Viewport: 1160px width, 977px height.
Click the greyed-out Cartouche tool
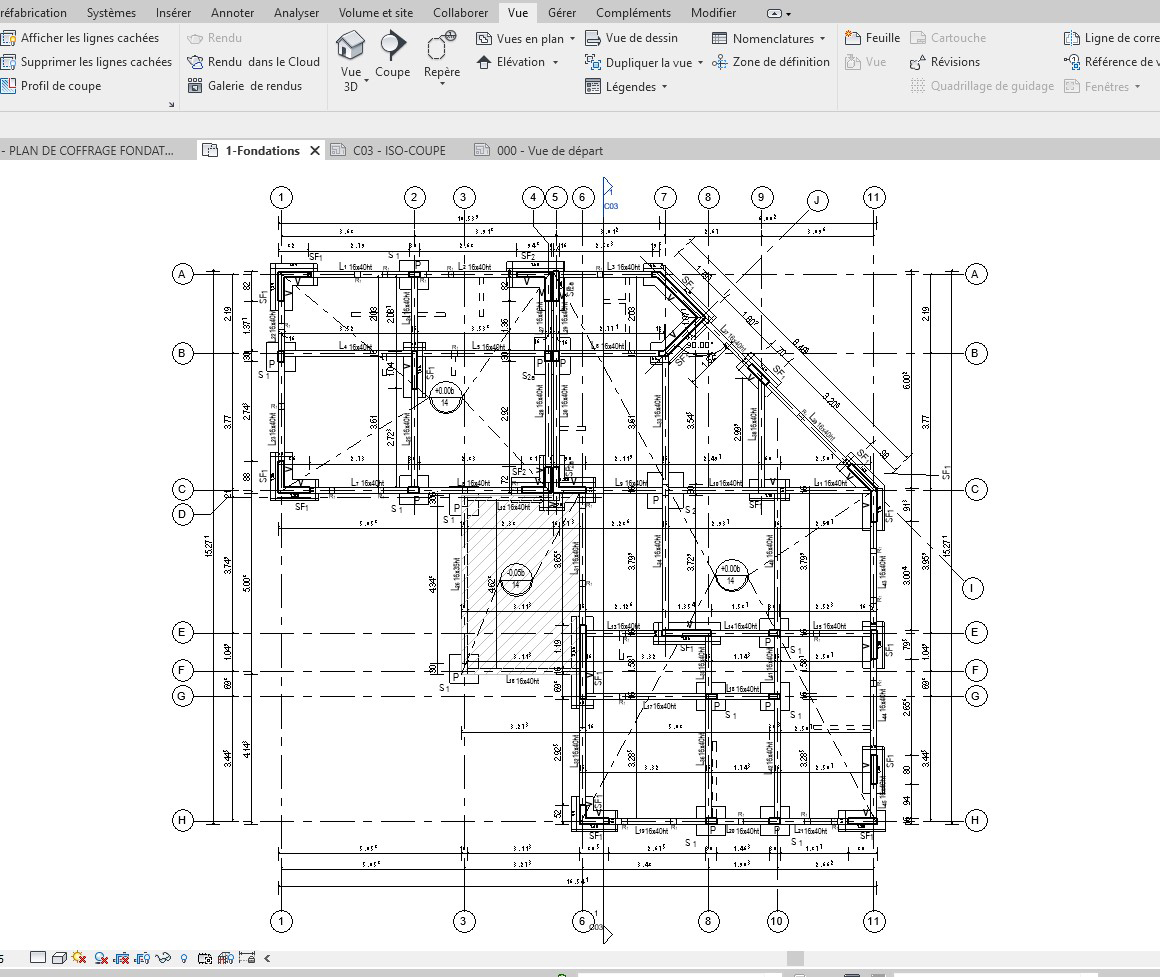click(x=948, y=38)
